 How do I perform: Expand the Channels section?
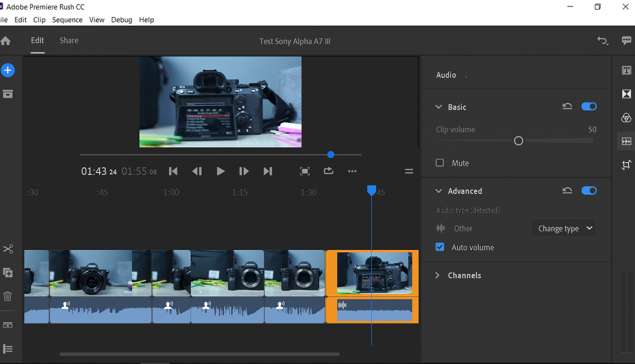[x=437, y=275]
